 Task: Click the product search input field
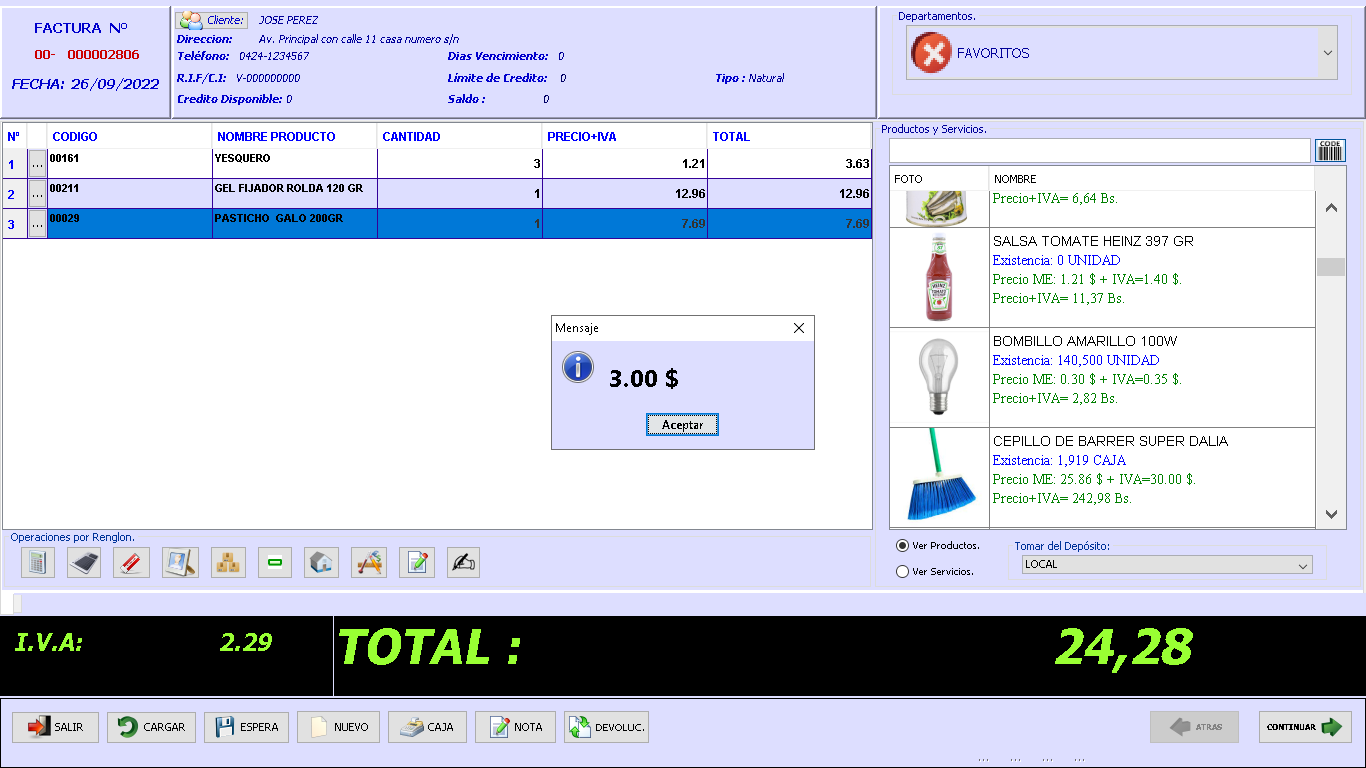[x=1099, y=150]
